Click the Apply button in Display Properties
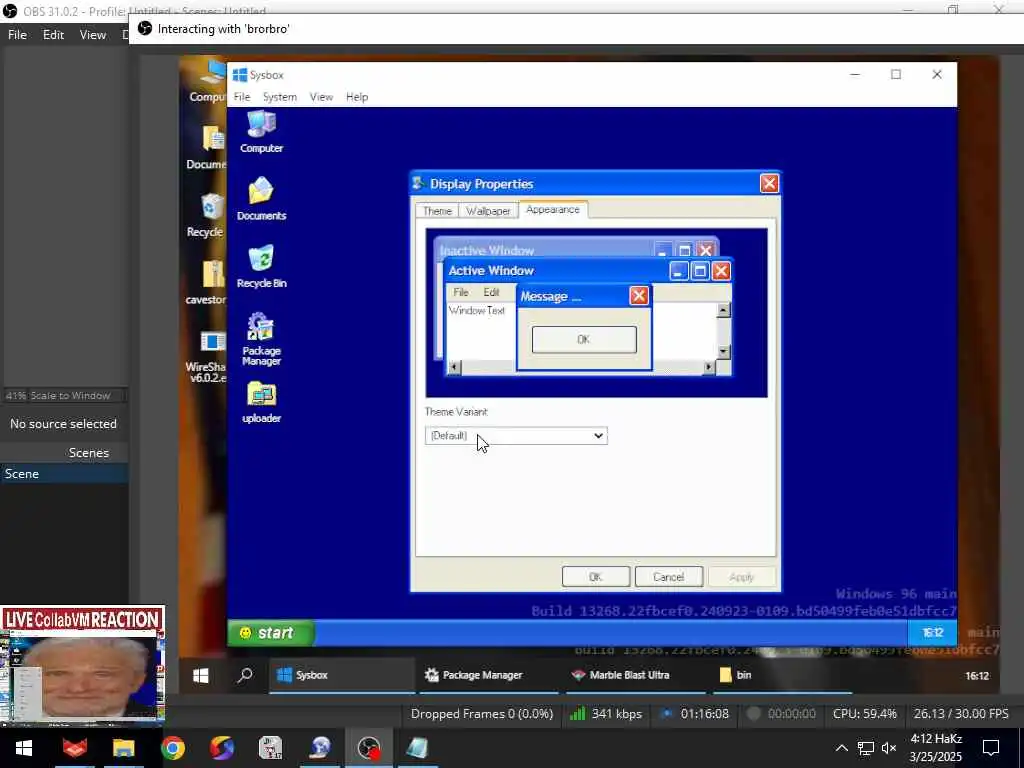1024x768 pixels. click(x=741, y=577)
